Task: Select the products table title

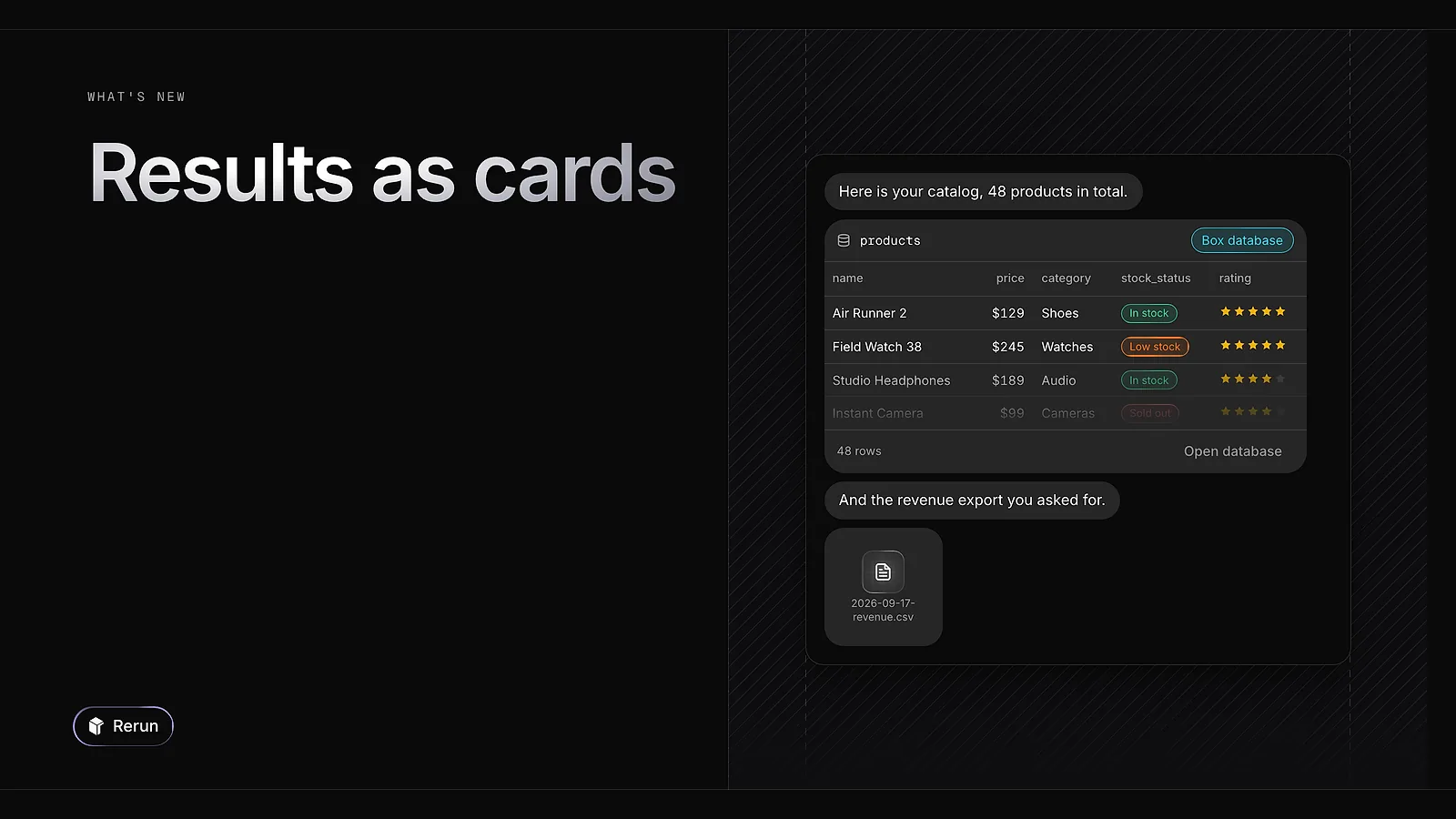Action: pyautogui.click(x=890, y=240)
